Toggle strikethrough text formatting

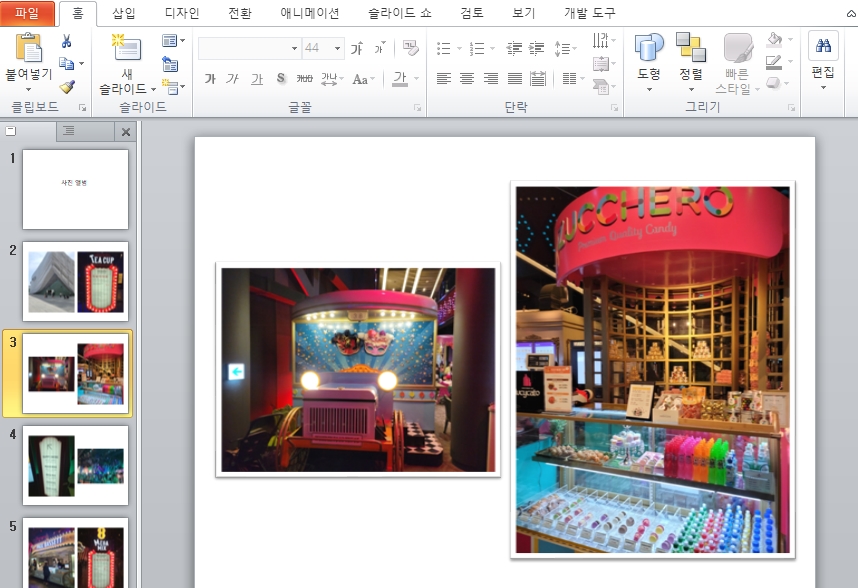click(x=304, y=79)
